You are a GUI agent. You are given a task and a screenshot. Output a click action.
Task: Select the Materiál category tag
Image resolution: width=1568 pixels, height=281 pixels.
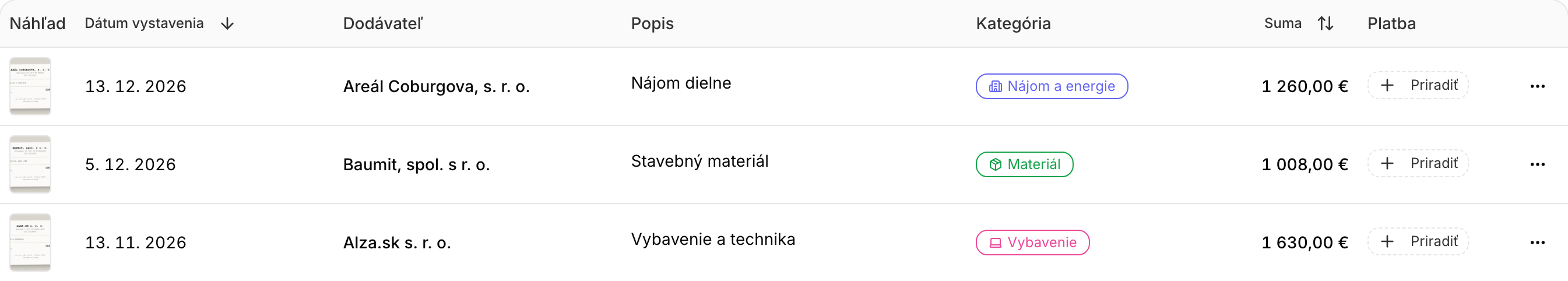click(1024, 164)
